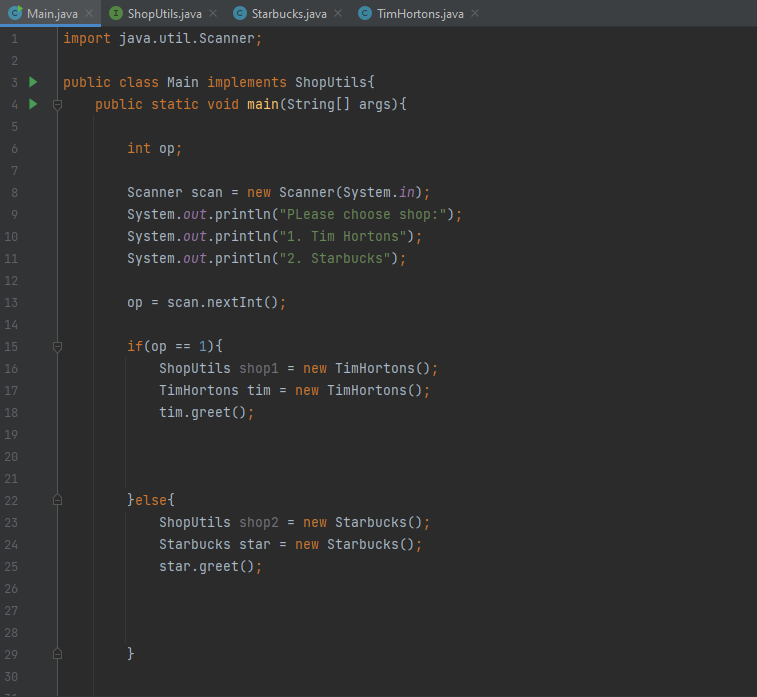
Task: Click the "2. Starbucks" string
Action: pos(335,258)
